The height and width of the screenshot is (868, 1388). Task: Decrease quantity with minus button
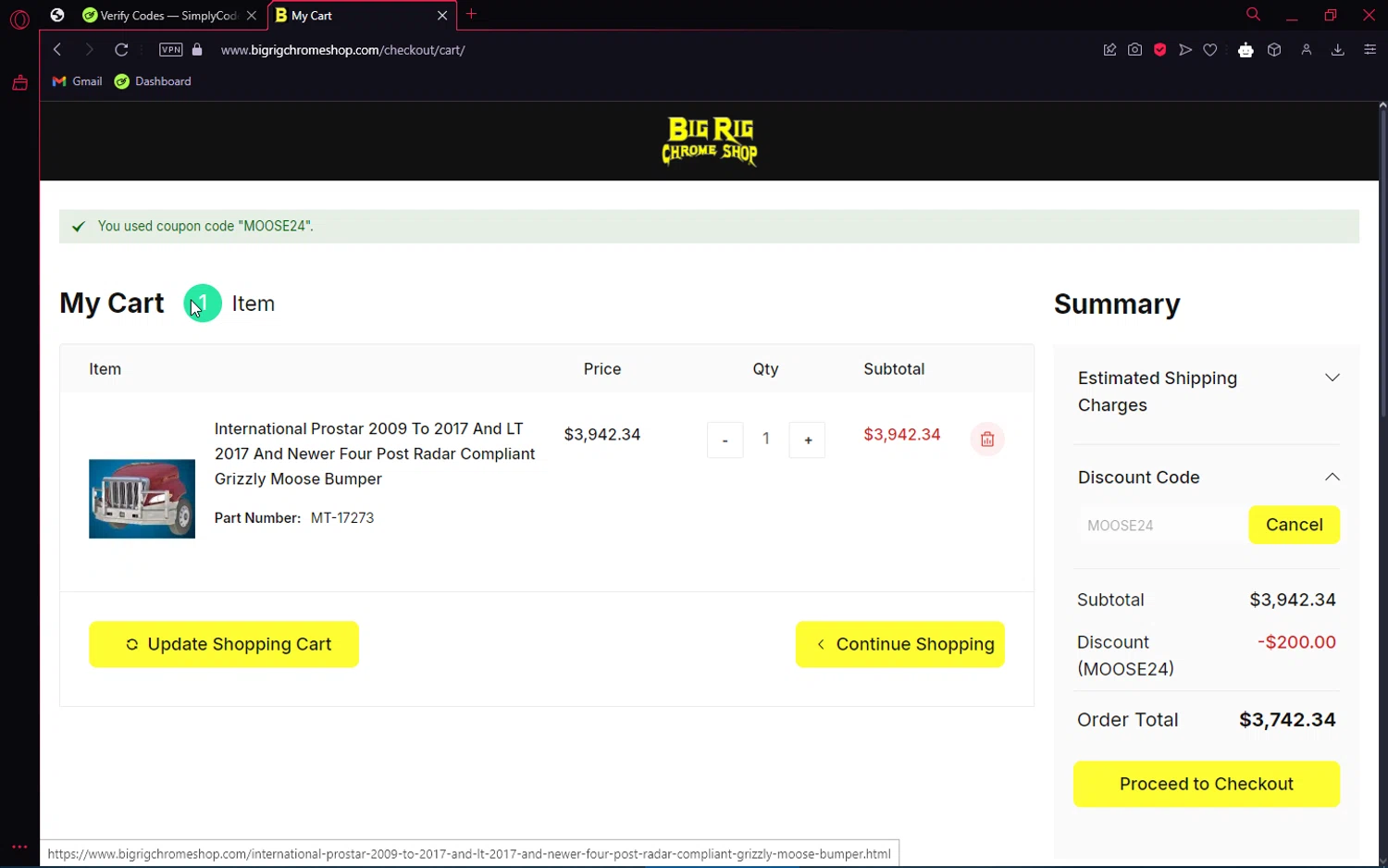point(725,440)
